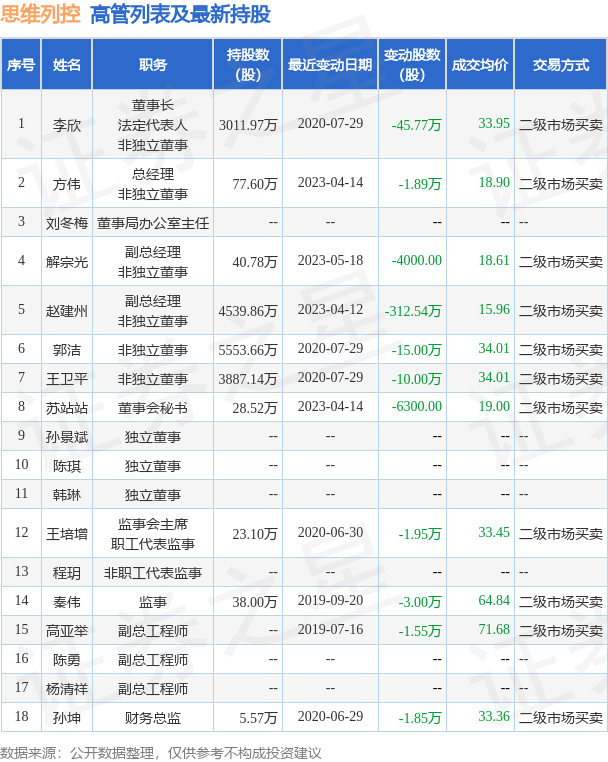Screen dimensions: 608x762
Task: Click the average price 33.36
Action: [494, 716]
